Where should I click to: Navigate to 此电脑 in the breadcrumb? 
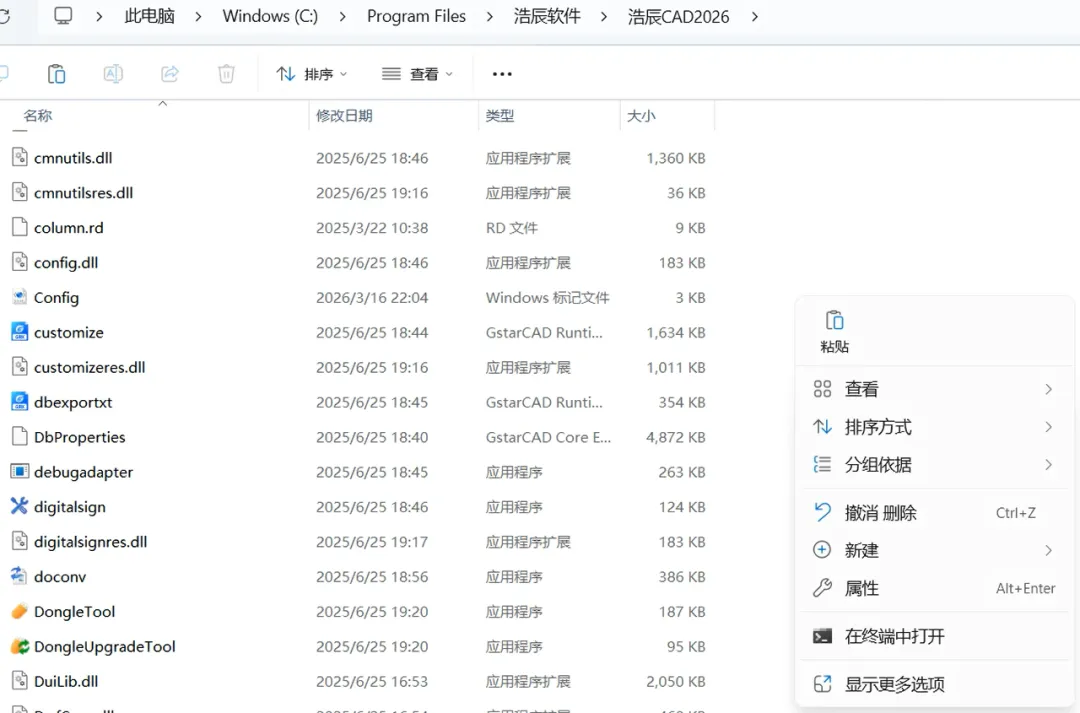149,16
